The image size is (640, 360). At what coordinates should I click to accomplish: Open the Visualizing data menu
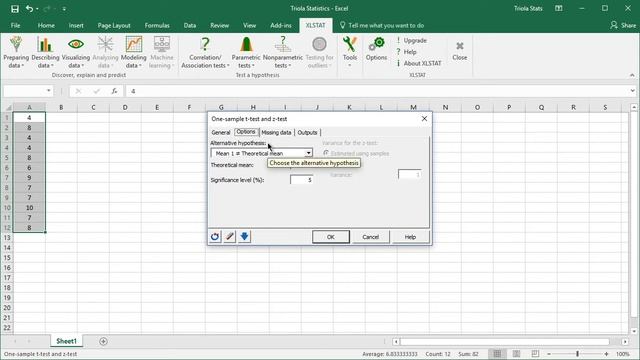coord(76,52)
